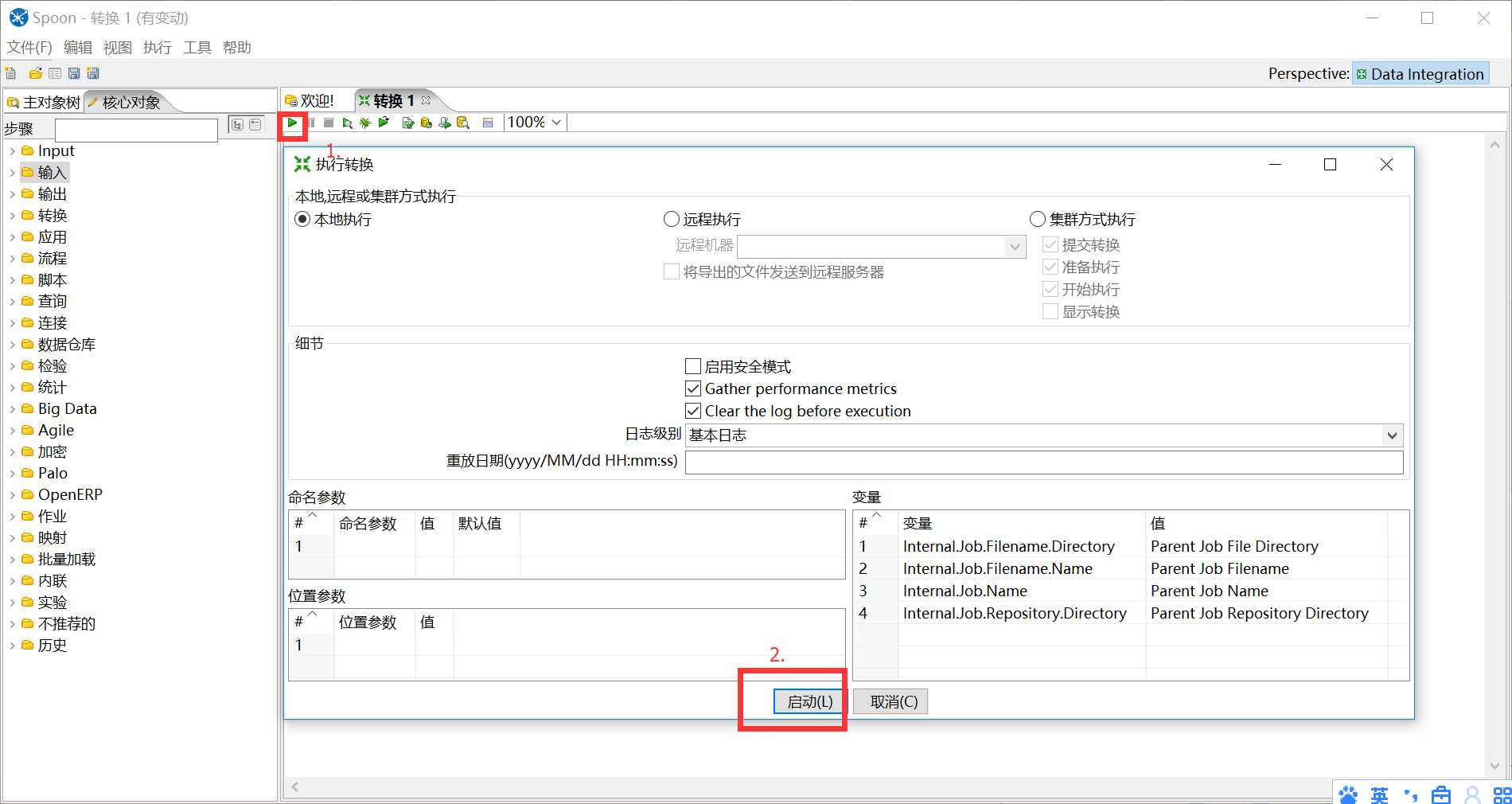Click the 取消(C) button
The width and height of the screenshot is (1512, 804).
pyautogui.click(x=890, y=701)
